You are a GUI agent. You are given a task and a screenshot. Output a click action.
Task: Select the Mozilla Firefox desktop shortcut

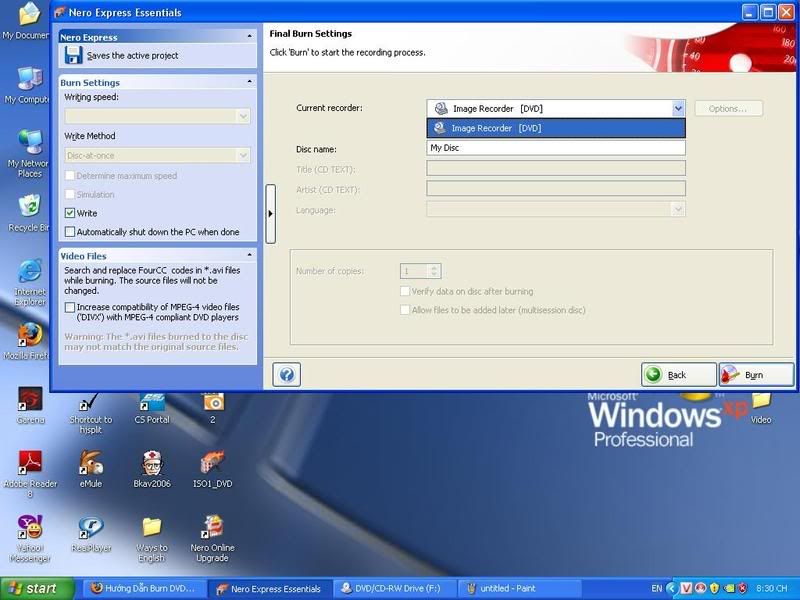tap(28, 341)
